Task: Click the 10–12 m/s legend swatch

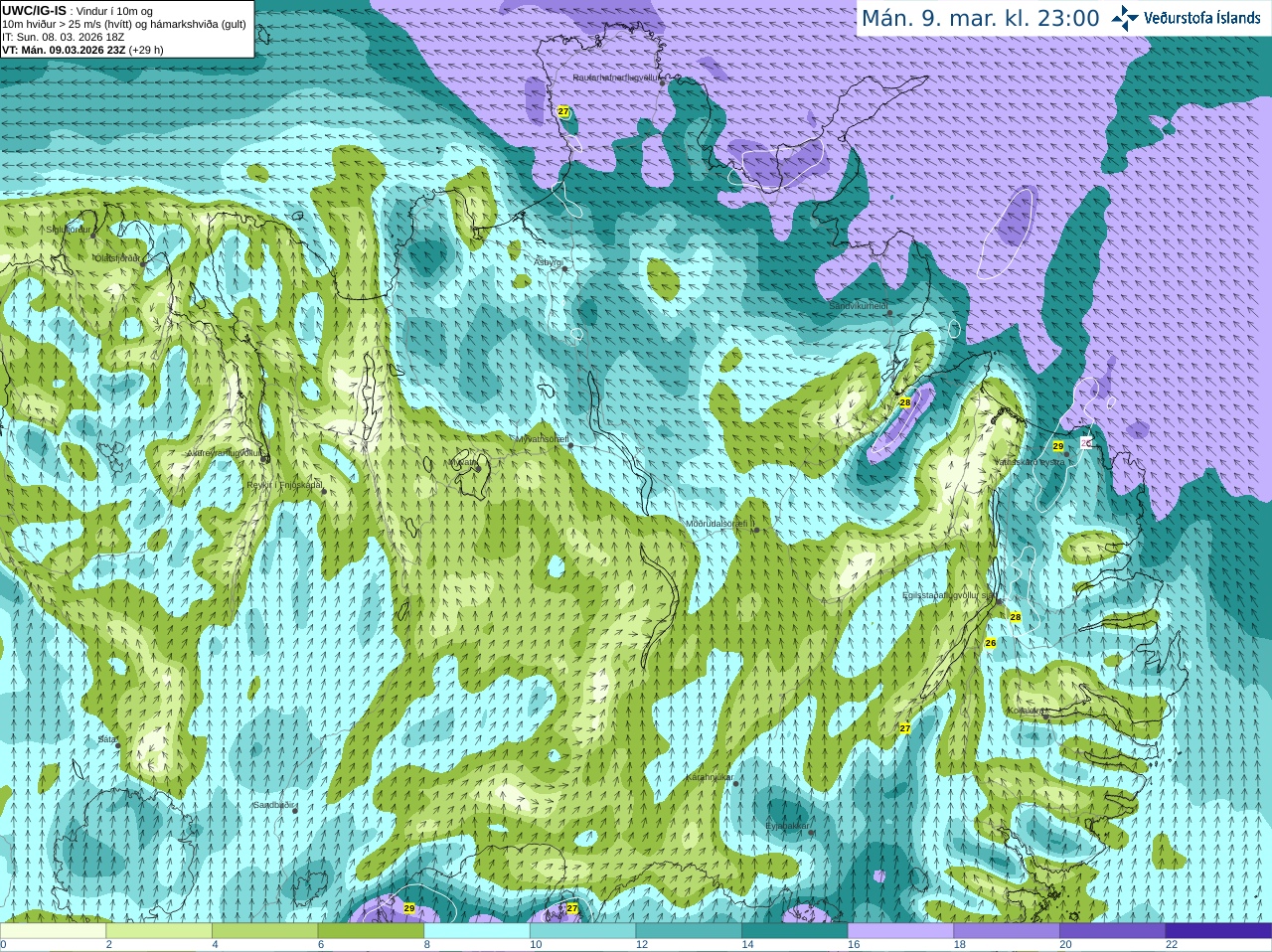Action: (582, 931)
